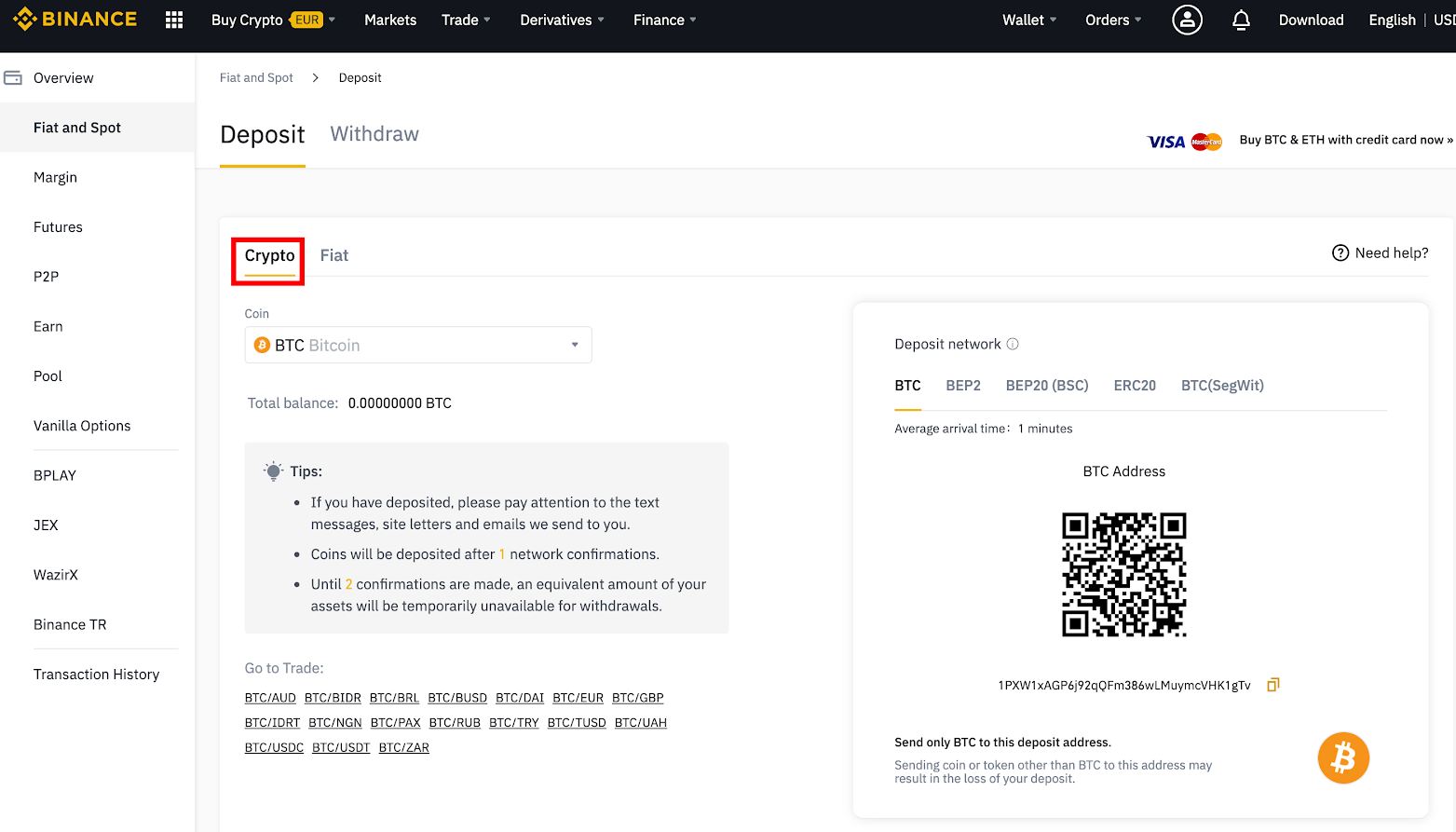Click the BTC address text 1PXW1xAGP6j92qQFm386wLMuymcVHK1gTv

click(x=1124, y=686)
